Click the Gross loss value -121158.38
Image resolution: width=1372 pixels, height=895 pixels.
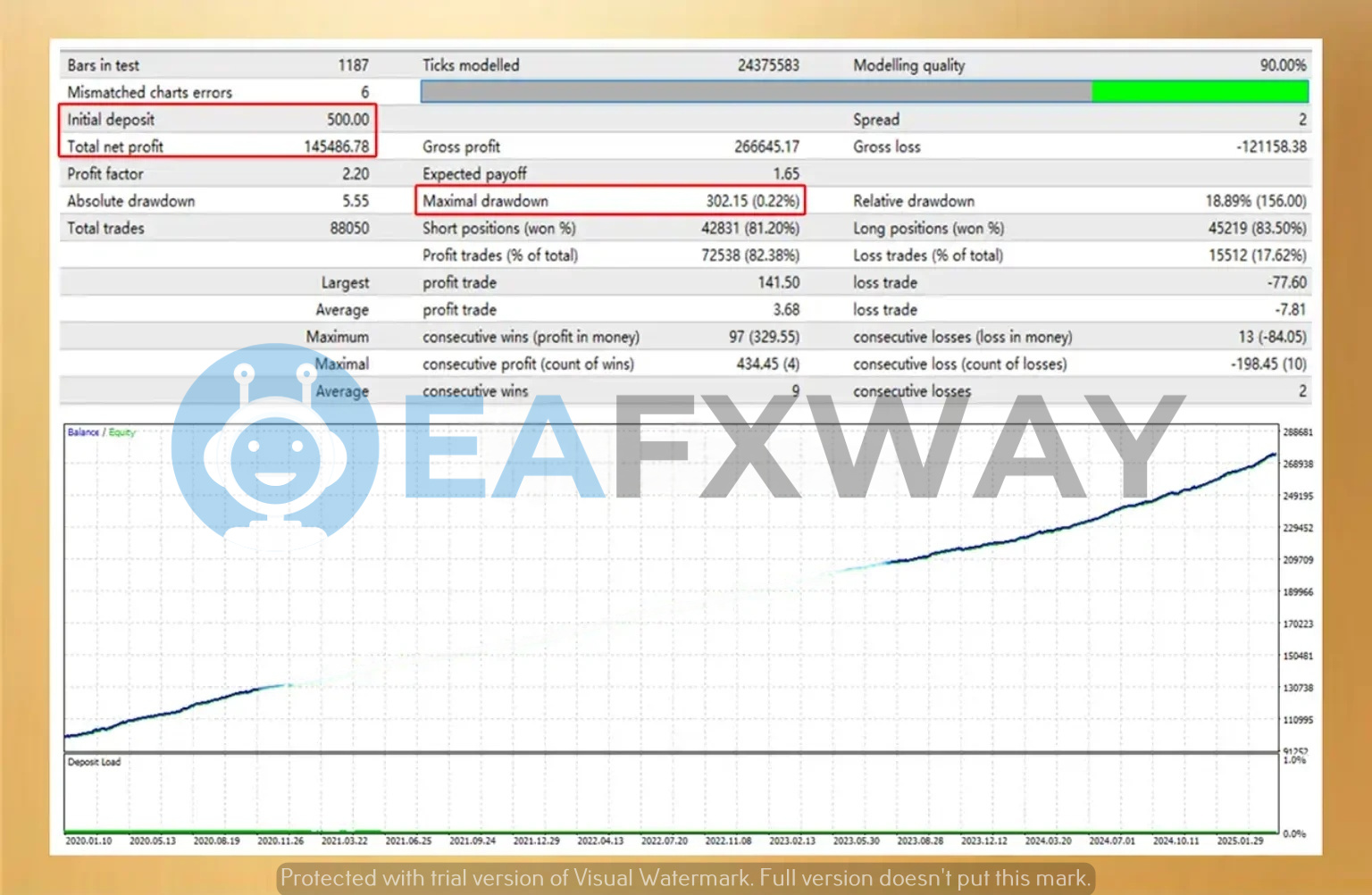[1271, 146]
